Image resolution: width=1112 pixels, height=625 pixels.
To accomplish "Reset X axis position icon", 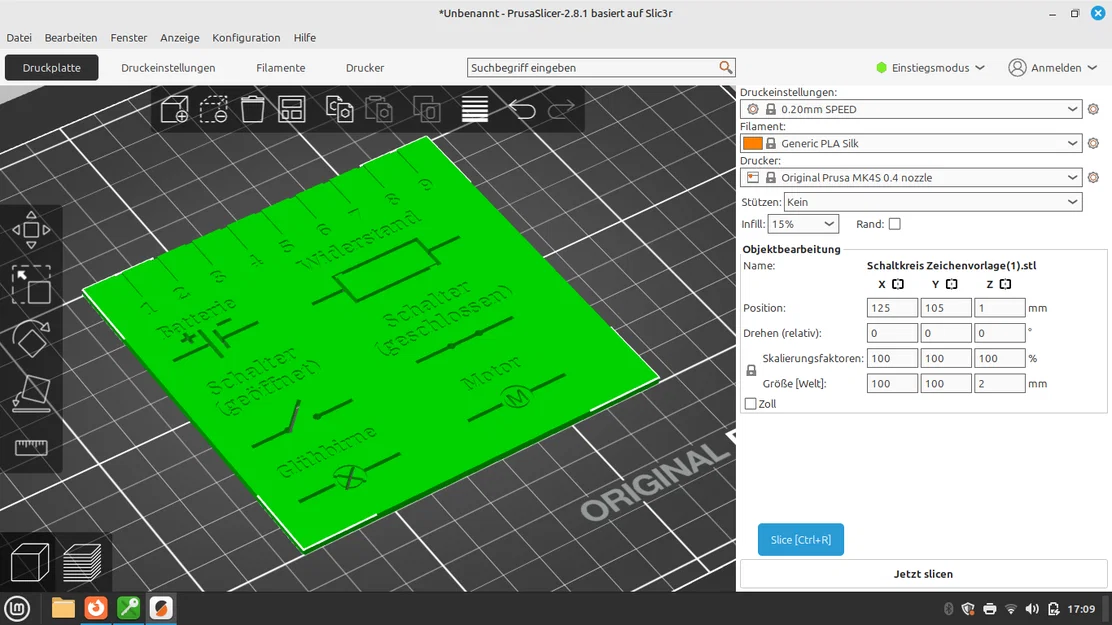I will (898, 284).
